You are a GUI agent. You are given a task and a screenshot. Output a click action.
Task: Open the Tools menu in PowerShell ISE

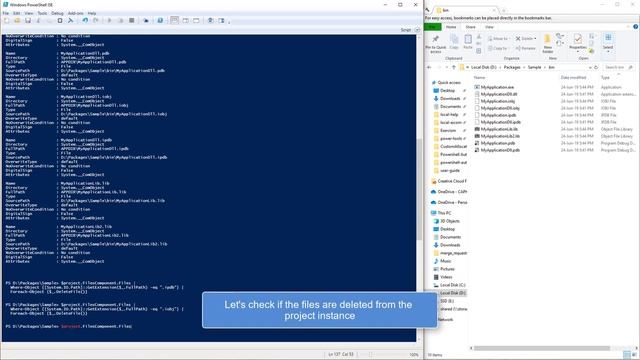click(x=42, y=13)
